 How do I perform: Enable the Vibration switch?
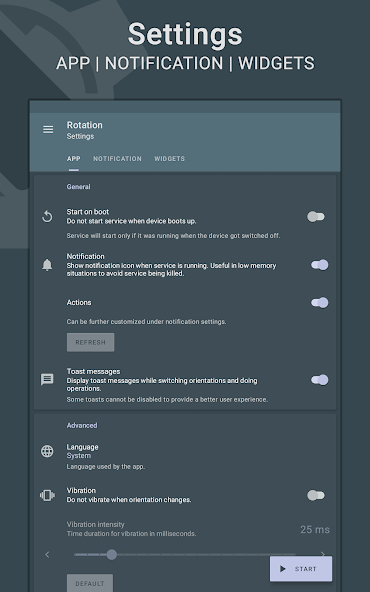tap(316, 495)
